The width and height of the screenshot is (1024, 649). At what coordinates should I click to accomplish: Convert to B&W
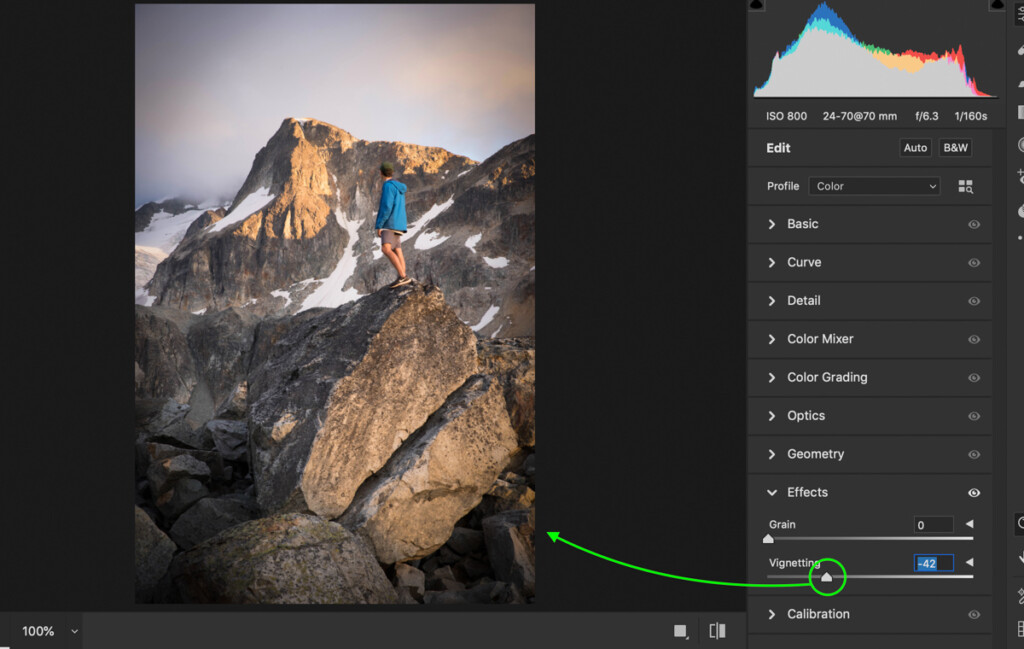tap(955, 148)
